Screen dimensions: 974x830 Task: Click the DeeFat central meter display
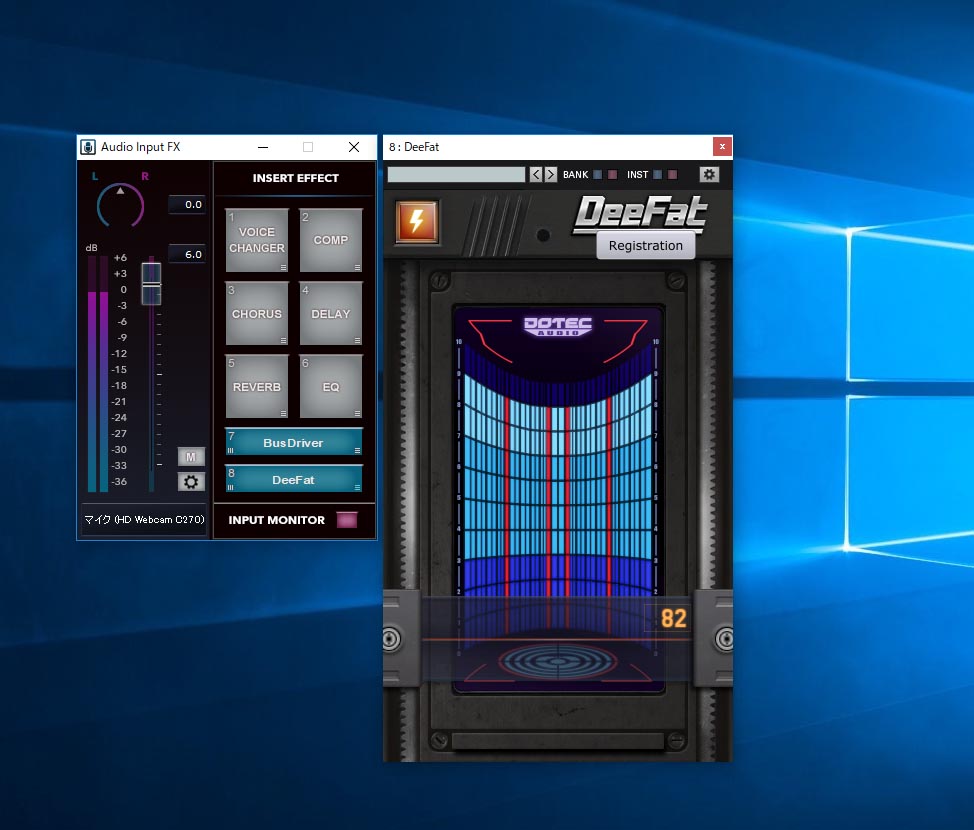click(x=558, y=499)
